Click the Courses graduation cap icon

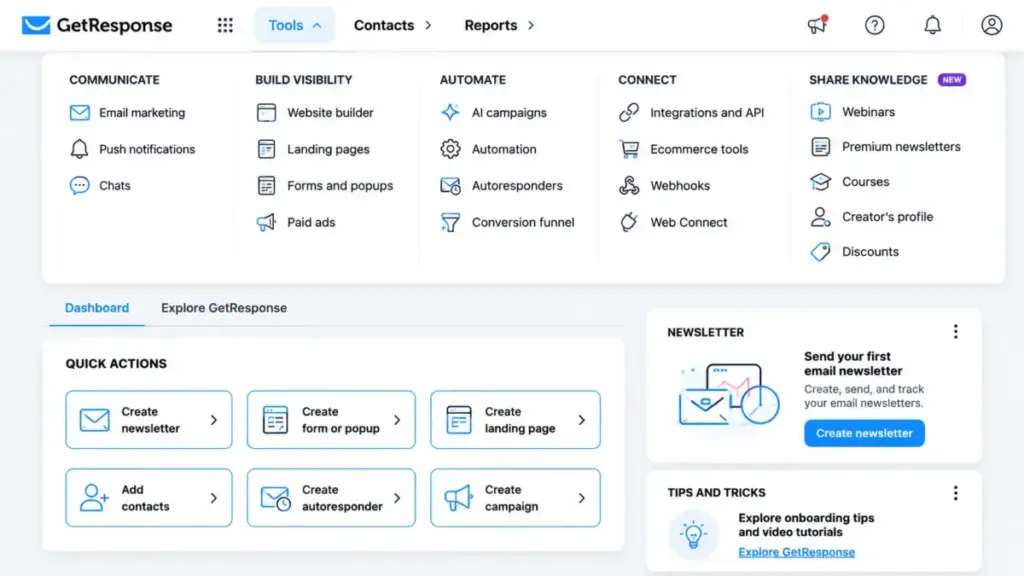[x=820, y=182]
